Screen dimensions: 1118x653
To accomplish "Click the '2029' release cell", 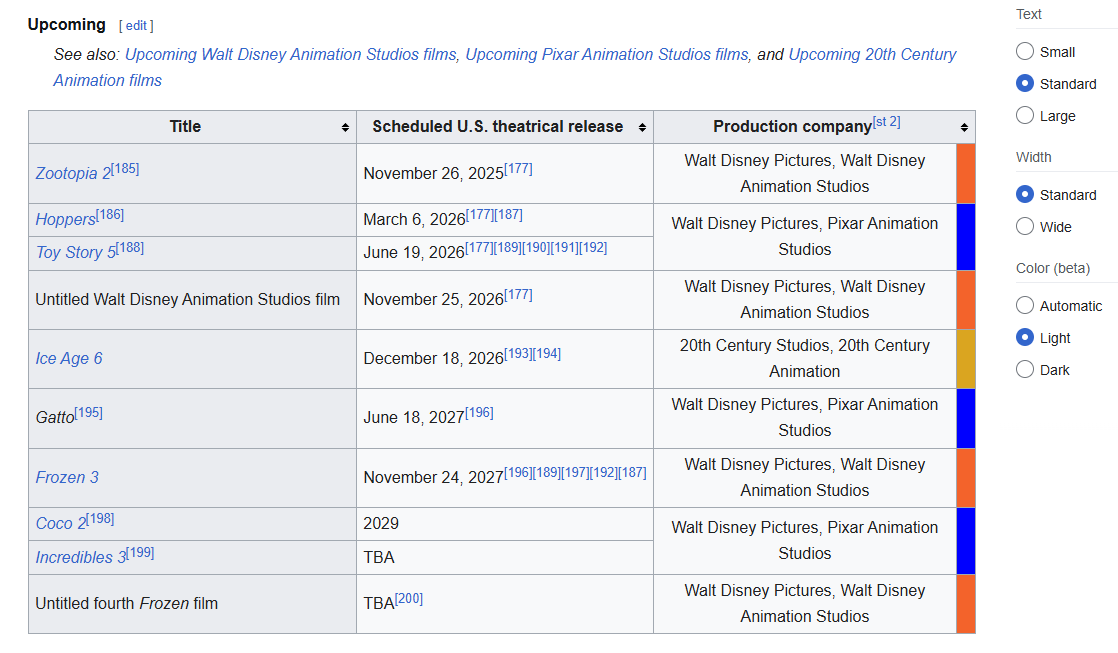I will (x=505, y=524).
